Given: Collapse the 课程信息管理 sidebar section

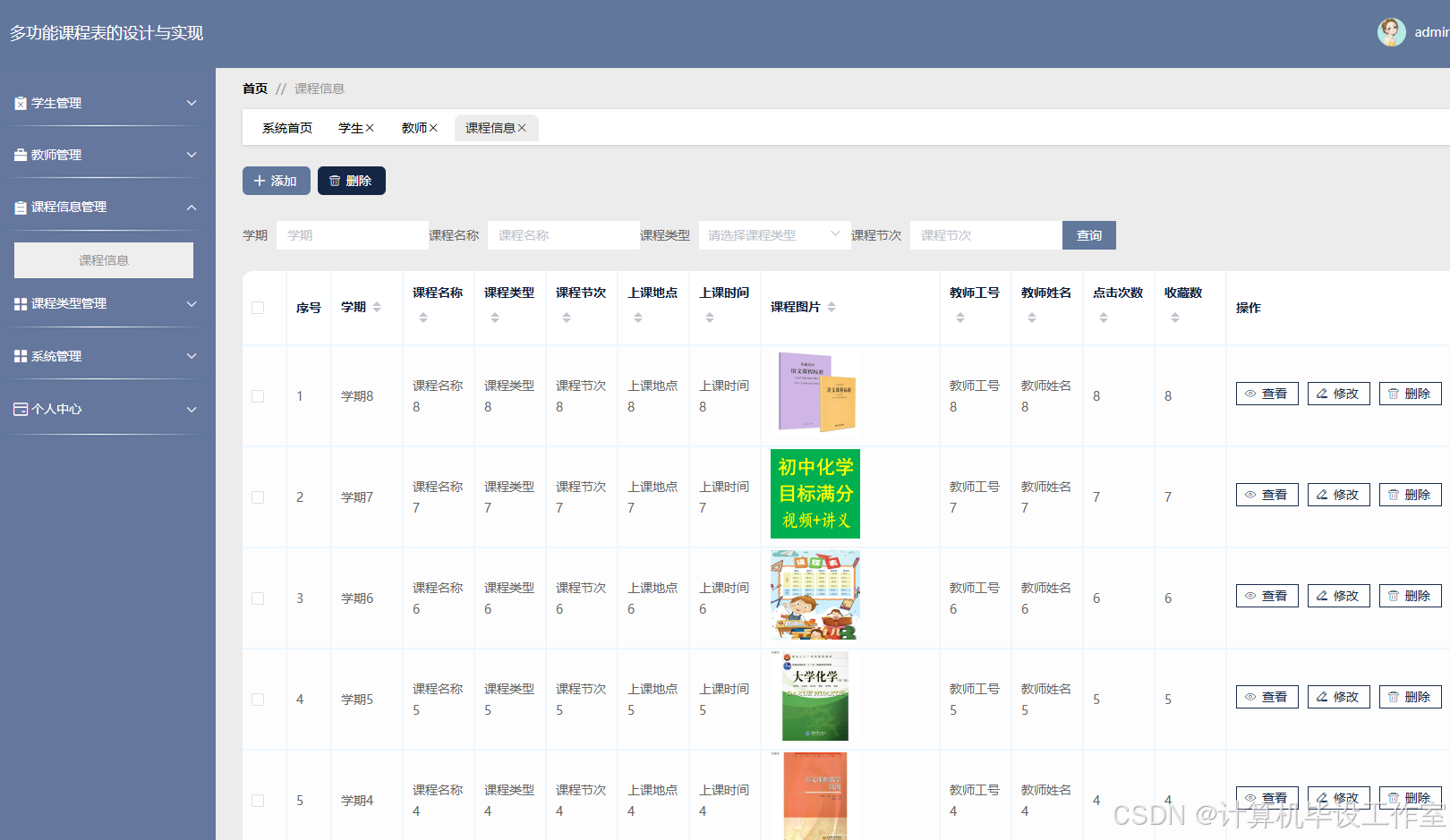Looking at the screenshot, I should (x=192, y=207).
